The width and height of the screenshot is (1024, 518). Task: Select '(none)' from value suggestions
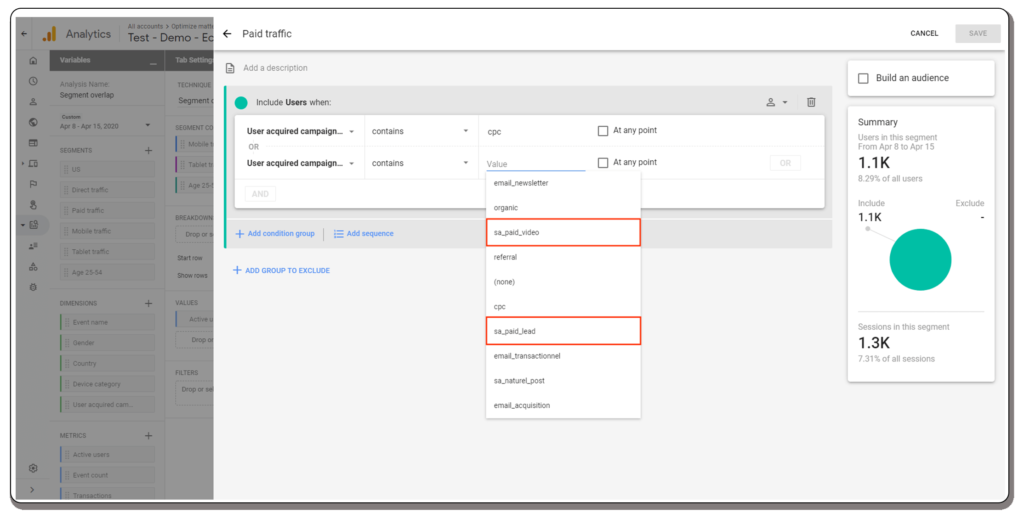(x=563, y=282)
